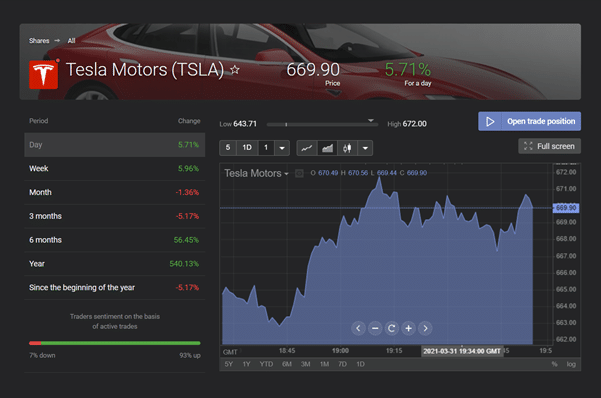Select the 3M range tab
Screen dimensions: 601x398
[305, 364]
